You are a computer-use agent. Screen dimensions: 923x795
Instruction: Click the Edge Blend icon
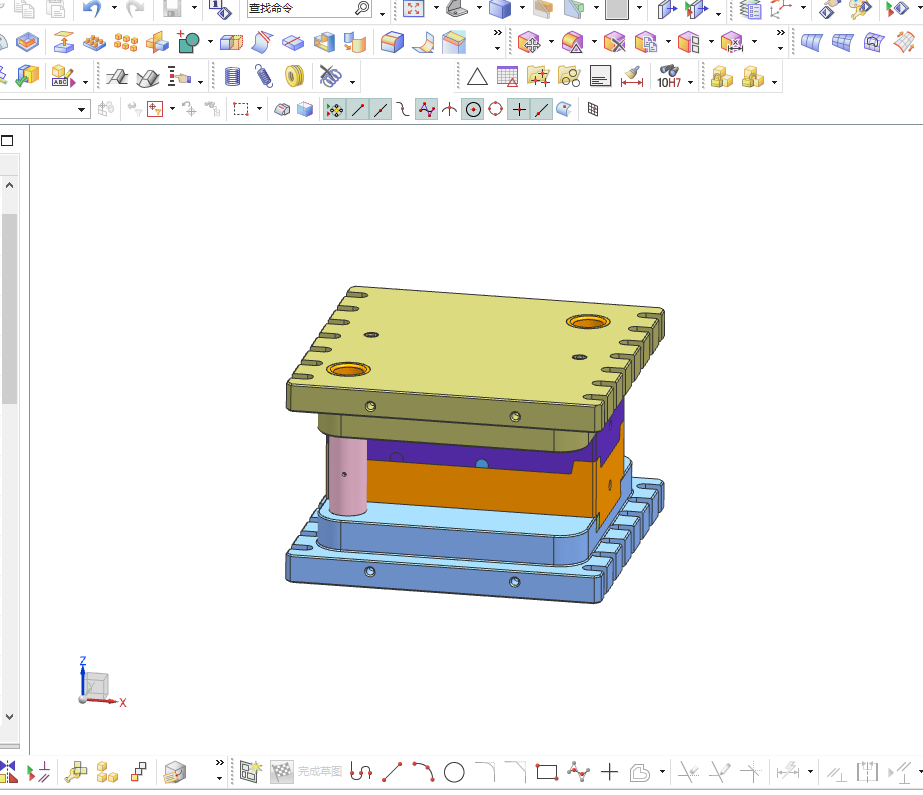pyautogui.click(x=392, y=42)
